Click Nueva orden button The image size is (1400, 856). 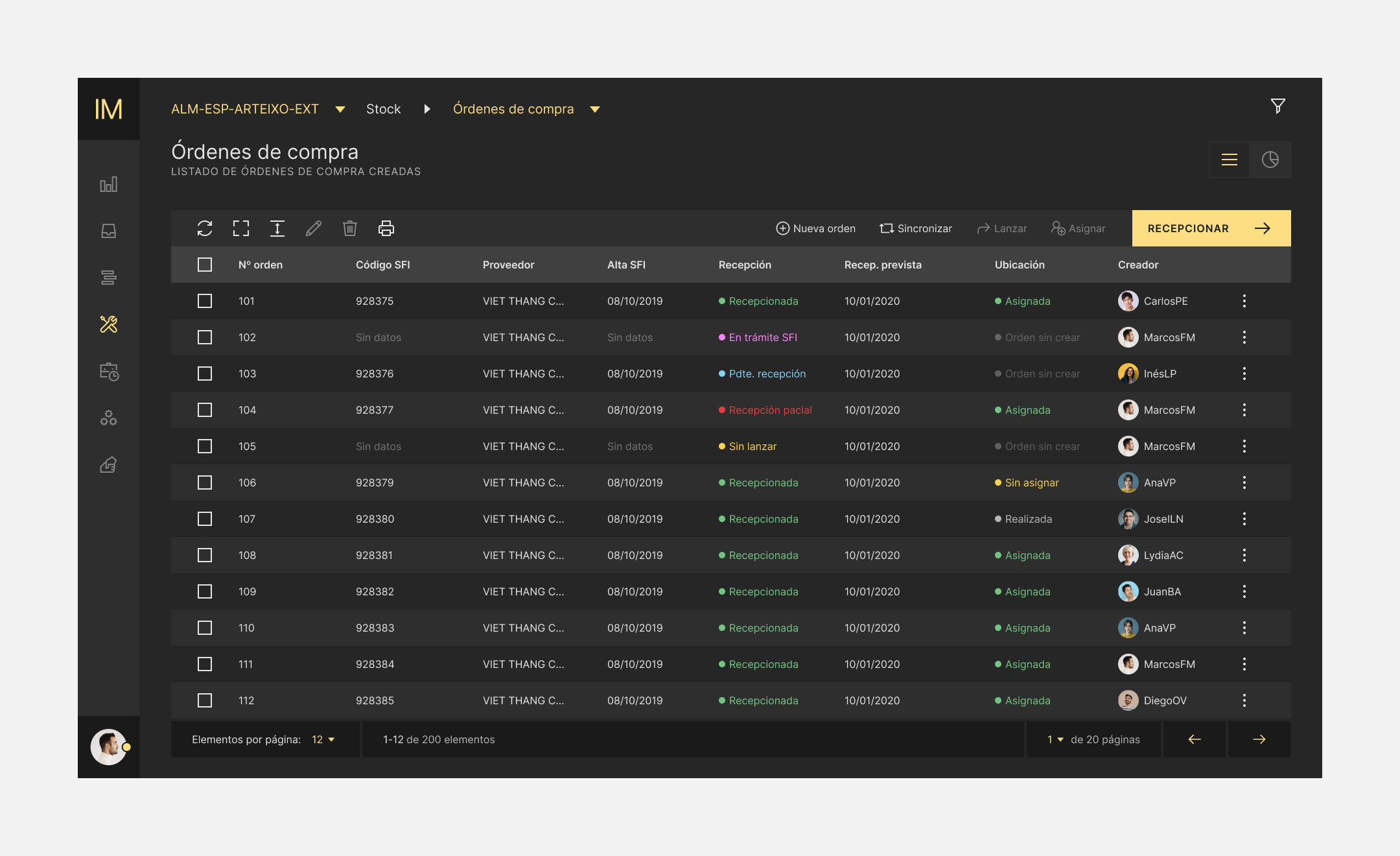tap(816, 228)
